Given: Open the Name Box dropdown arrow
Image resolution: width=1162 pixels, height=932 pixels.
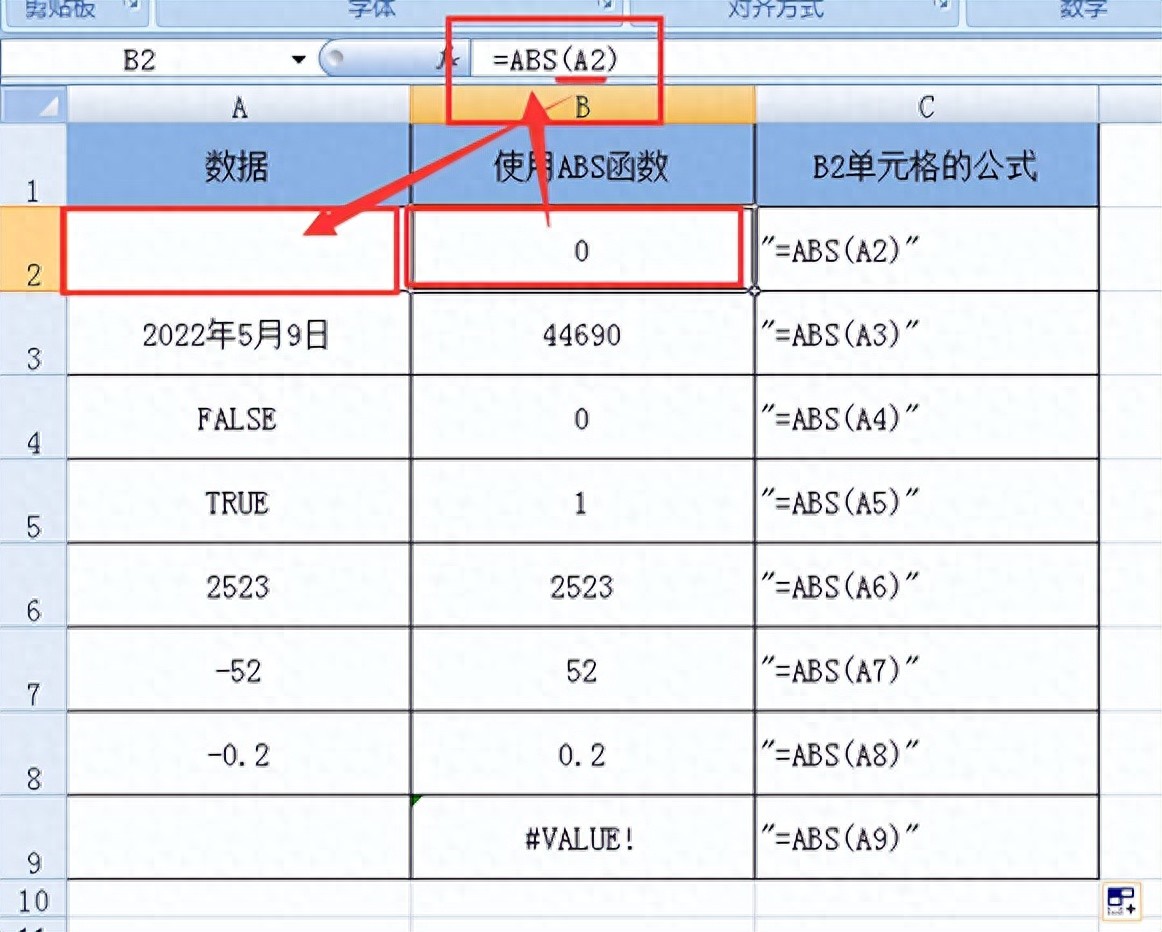Looking at the screenshot, I should 299,59.
